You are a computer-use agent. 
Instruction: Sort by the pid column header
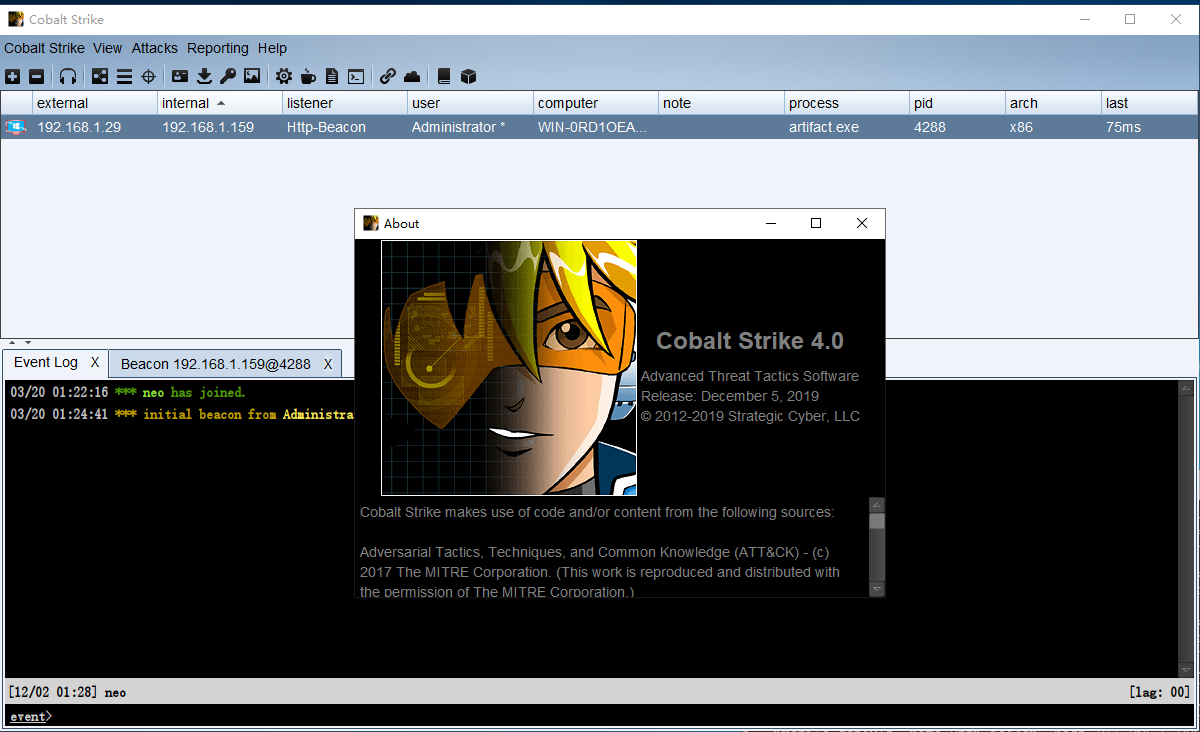[x=957, y=103]
